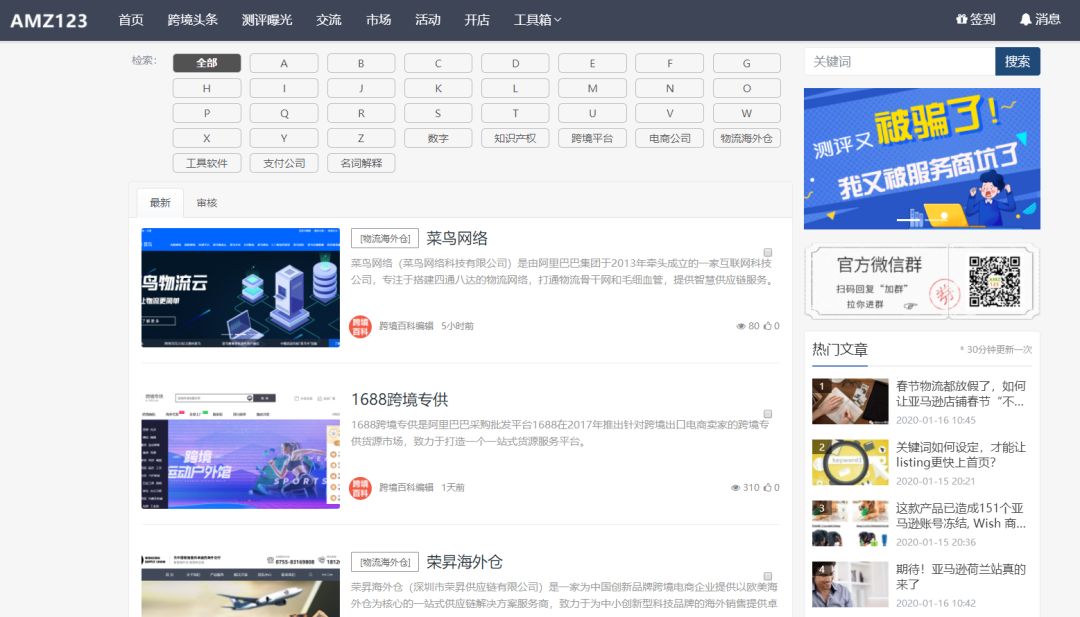This screenshot has width=1080, height=617.
Task: Focus the 关键词 search input field
Action: tap(900, 61)
